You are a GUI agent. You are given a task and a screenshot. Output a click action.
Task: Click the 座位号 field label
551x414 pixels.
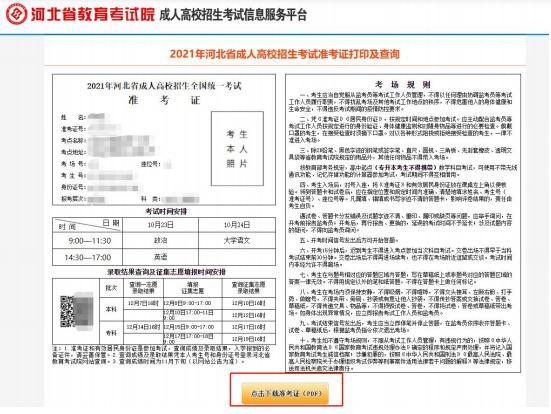pyautogui.click(x=150, y=164)
